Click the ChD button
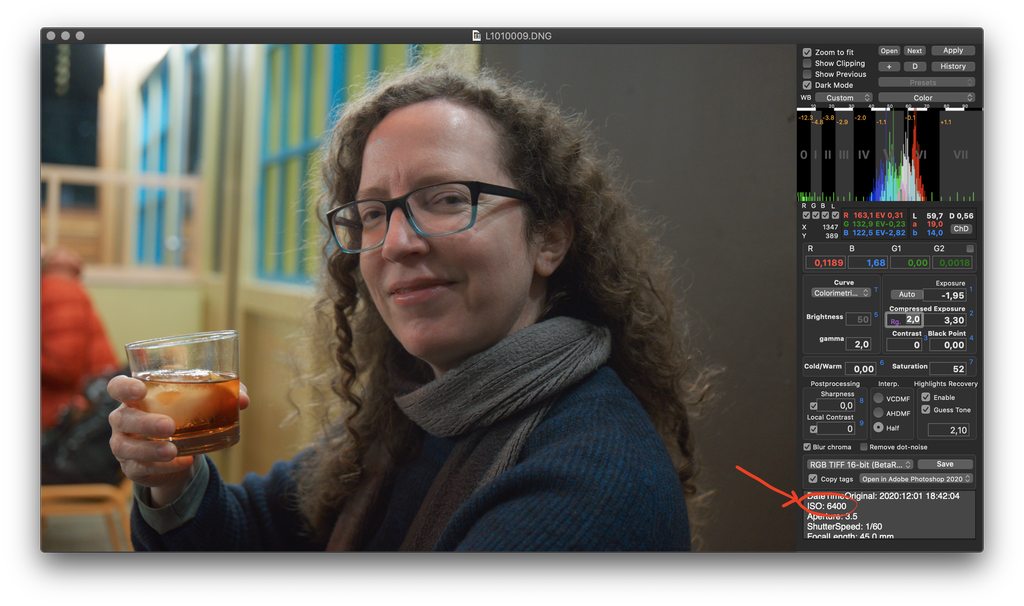Viewport: 1024px width, 606px height. (961, 229)
